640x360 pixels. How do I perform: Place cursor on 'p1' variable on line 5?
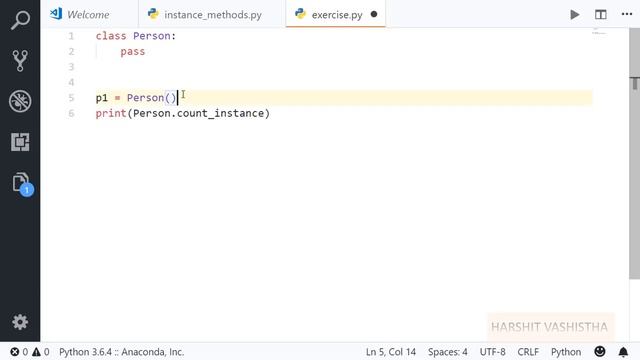102,98
